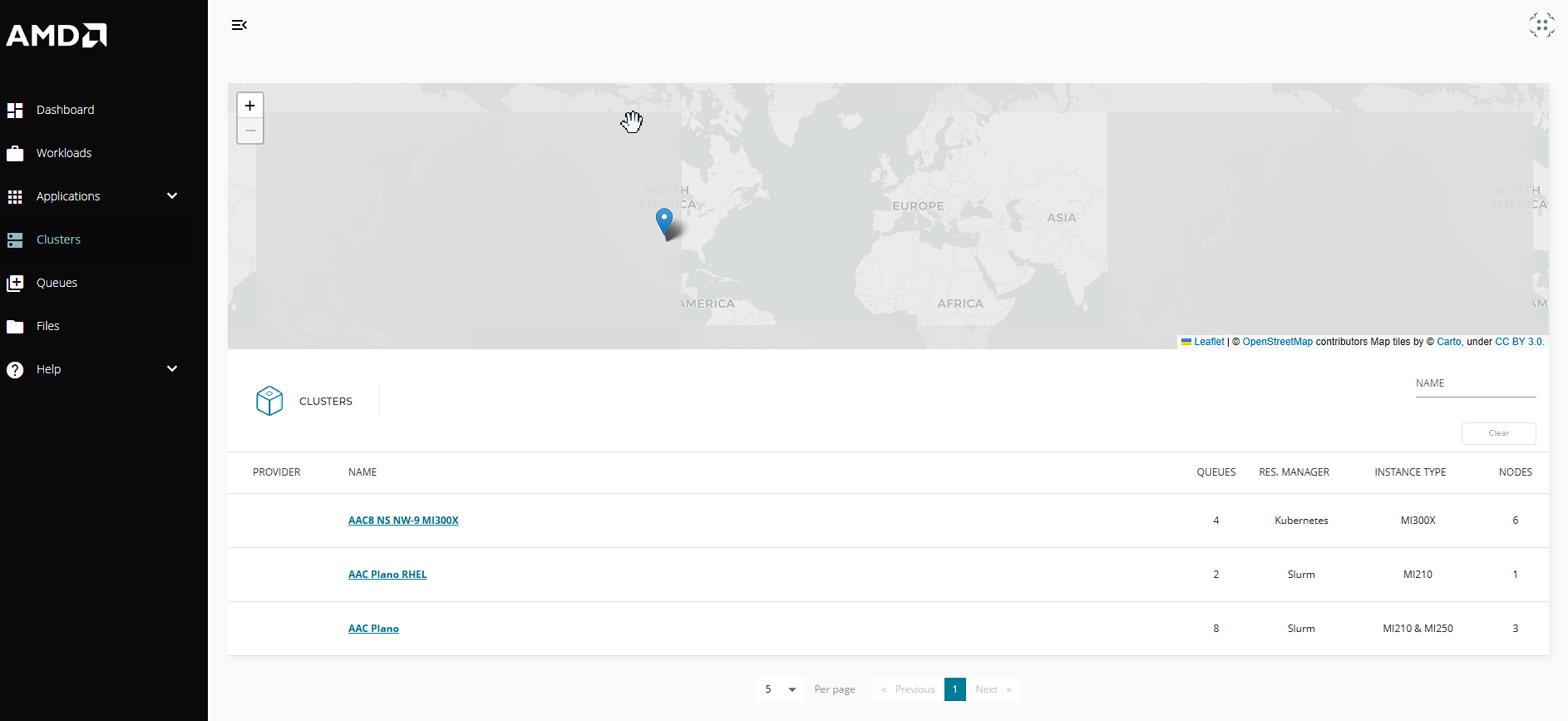
Task: Click the Leaflet attribution link
Action: click(x=1208, y=342)
